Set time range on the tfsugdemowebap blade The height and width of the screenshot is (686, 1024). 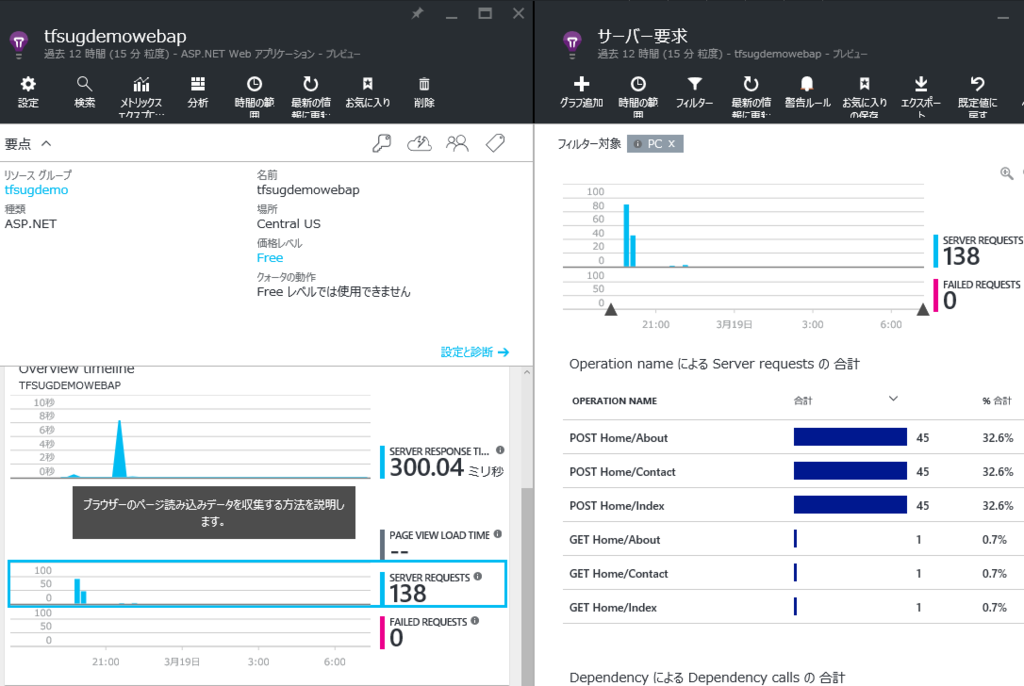(254, 95)
